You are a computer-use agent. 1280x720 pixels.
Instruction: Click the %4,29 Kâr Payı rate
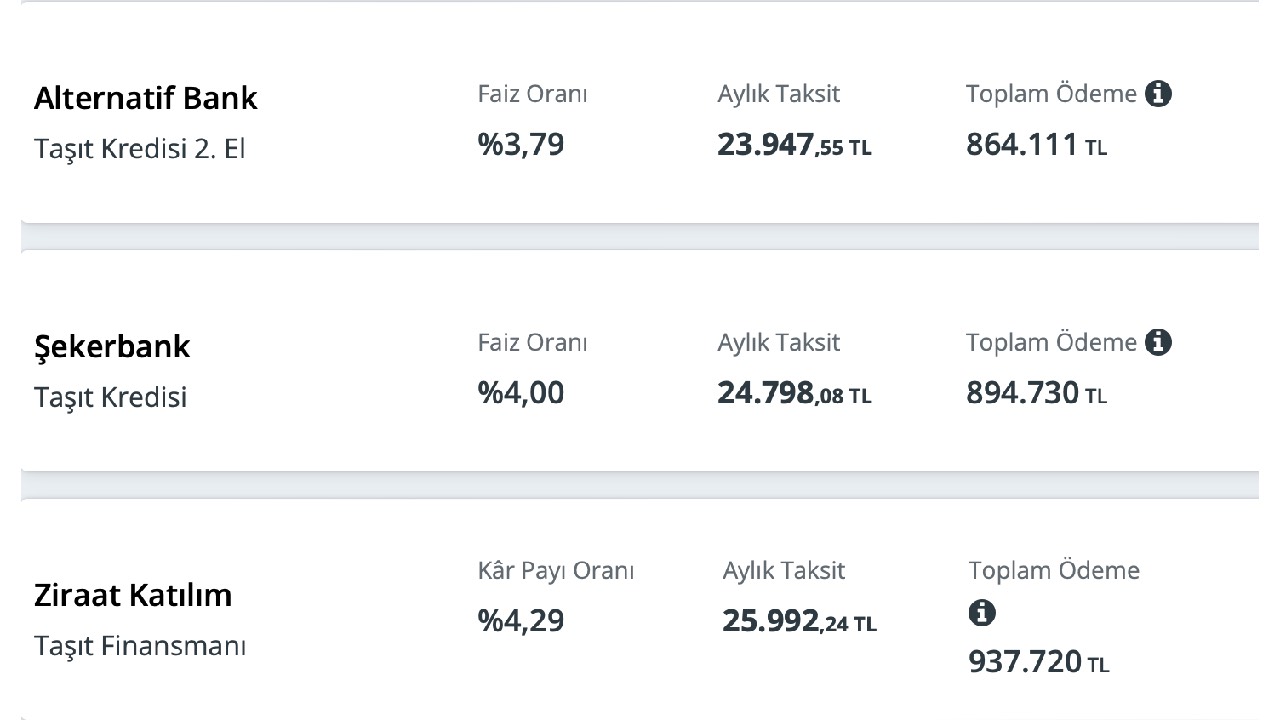521,621
